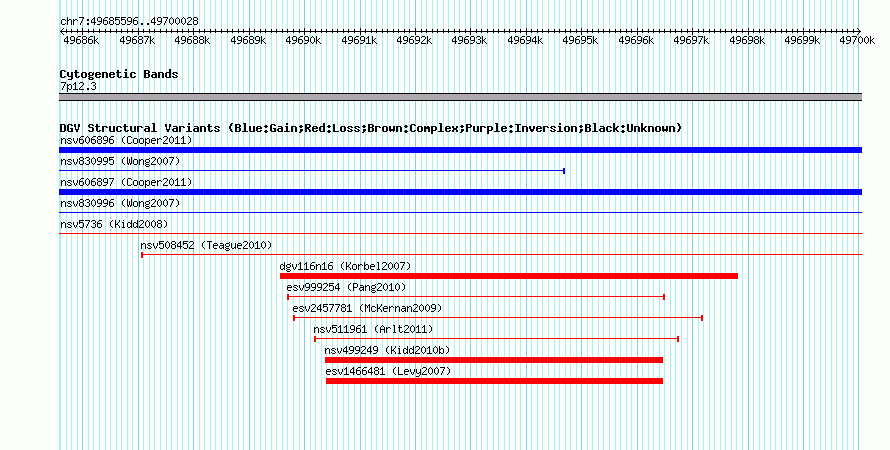Select the nsv830996 thin blue line
890x450 pixels.
coord(460,213)
